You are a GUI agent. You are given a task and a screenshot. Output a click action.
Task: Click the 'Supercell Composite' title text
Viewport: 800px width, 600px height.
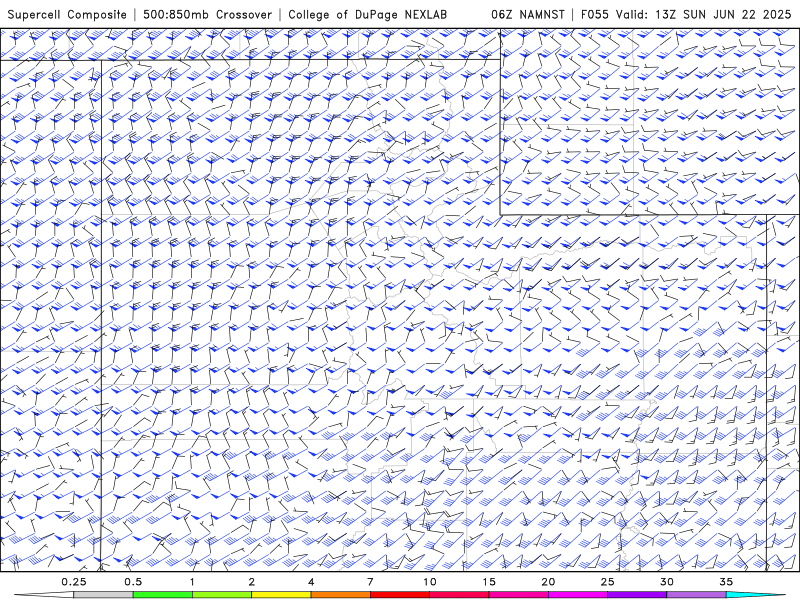(x=67, y=15)
